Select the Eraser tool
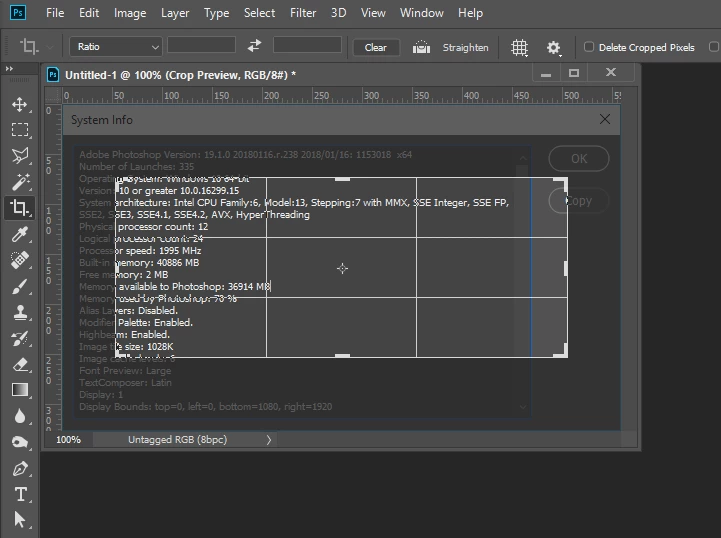The width and height of the screenshot is (721, 538). 19,365
